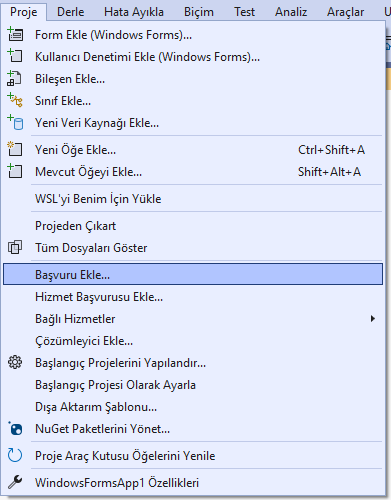Choose Proje Araç Kutusu Öğelerini Yenile
The width and height of the screenshot is (391, 500).
click(x=193, y=456)
